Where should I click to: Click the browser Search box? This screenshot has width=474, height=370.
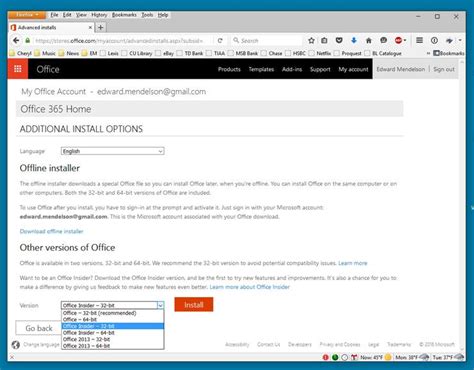click(x=267, y=41)
